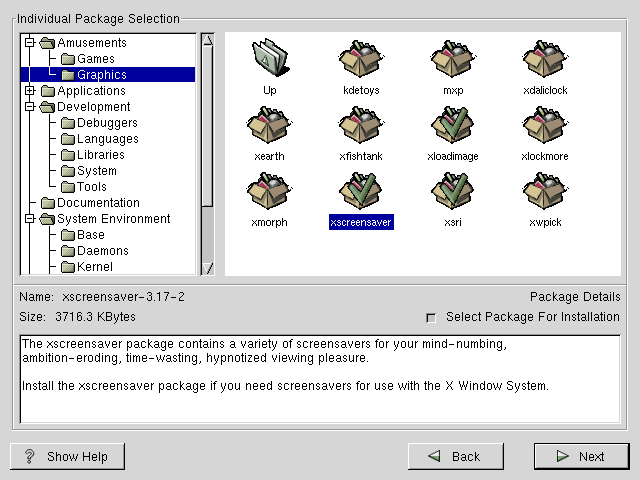Expand the Applications tree node
This screenshot has width=640, height=480.
[x=30, y=91]
